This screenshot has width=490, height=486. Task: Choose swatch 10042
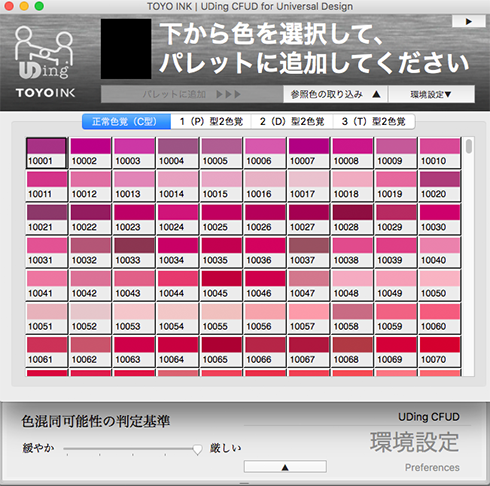click(90, 285)
